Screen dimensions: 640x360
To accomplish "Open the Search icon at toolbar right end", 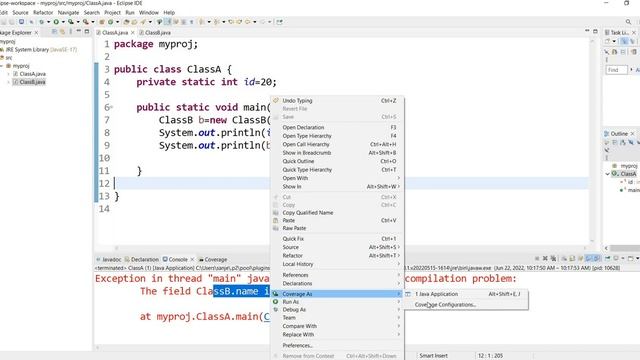I will [628, 22].
